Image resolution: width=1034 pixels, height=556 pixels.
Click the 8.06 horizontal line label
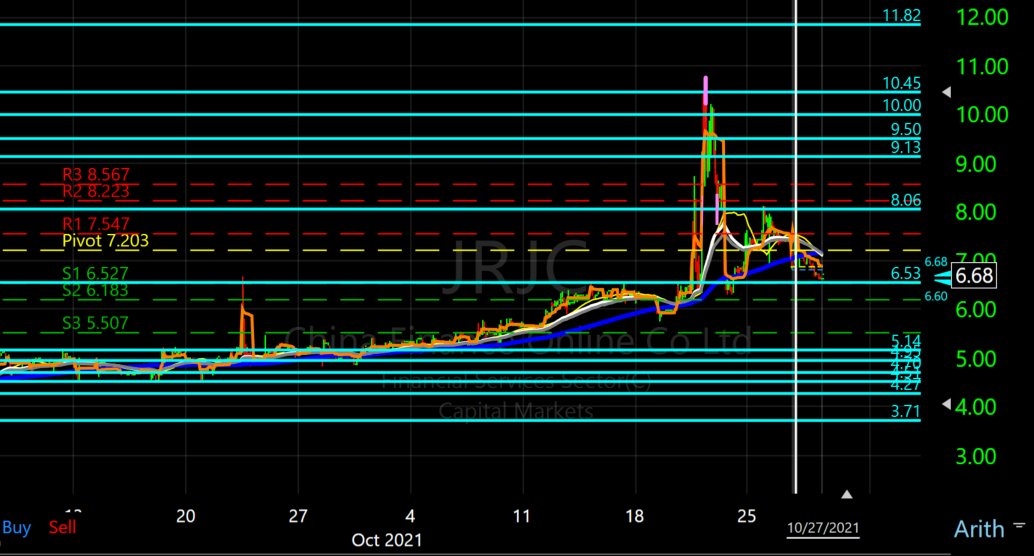click(905, 200)
